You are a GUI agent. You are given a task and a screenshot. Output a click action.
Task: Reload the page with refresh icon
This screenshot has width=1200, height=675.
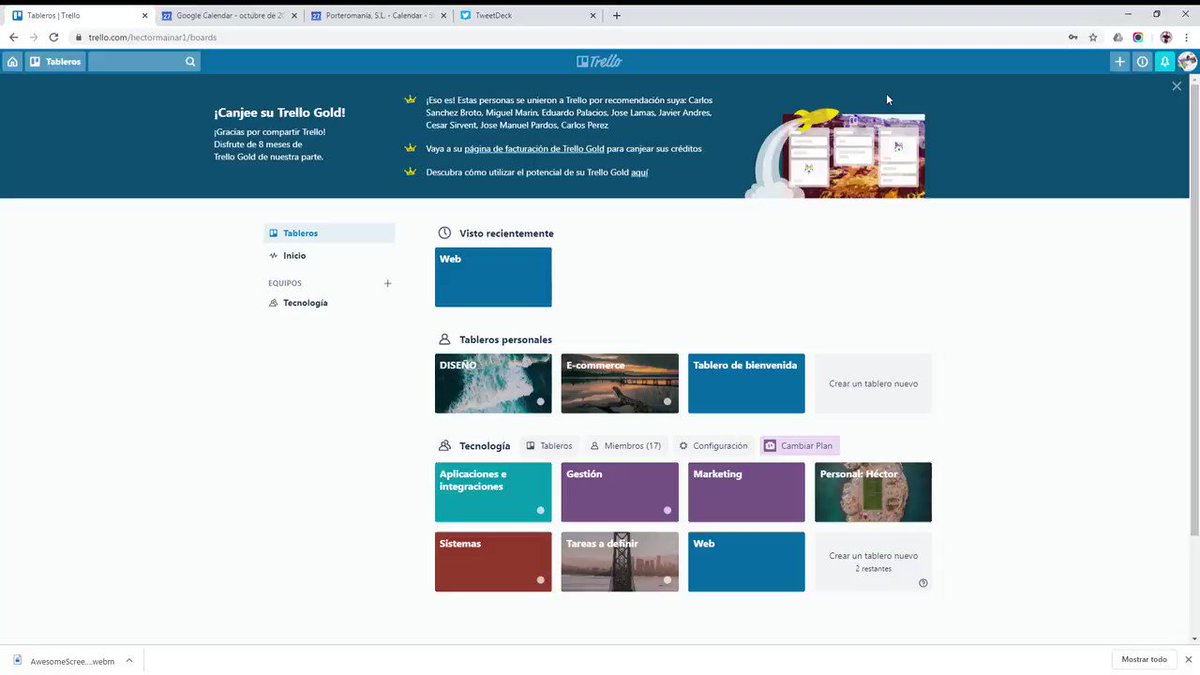(54, 37)
